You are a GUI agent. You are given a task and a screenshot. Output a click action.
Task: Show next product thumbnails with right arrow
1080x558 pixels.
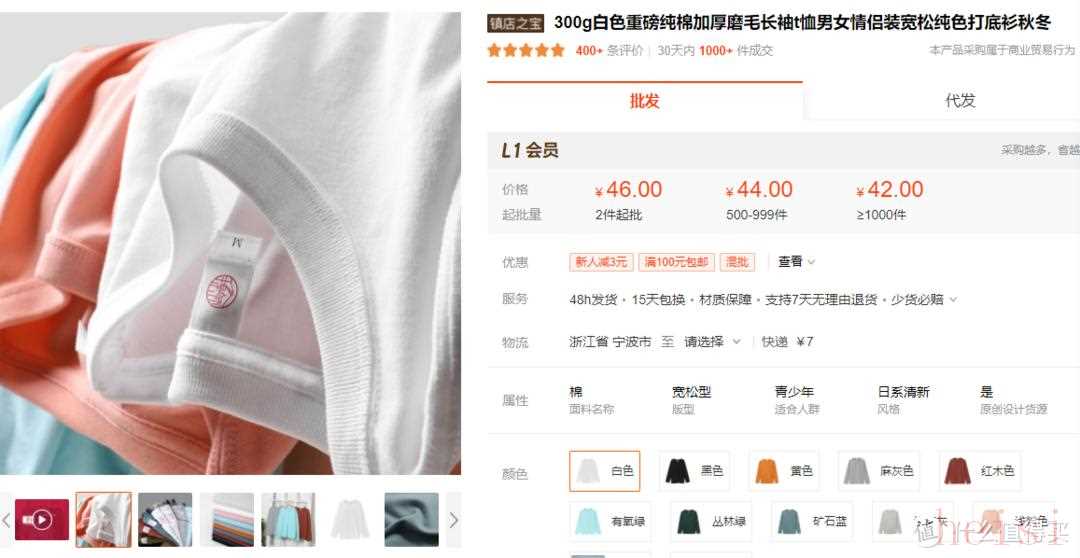tap(453, 520)
